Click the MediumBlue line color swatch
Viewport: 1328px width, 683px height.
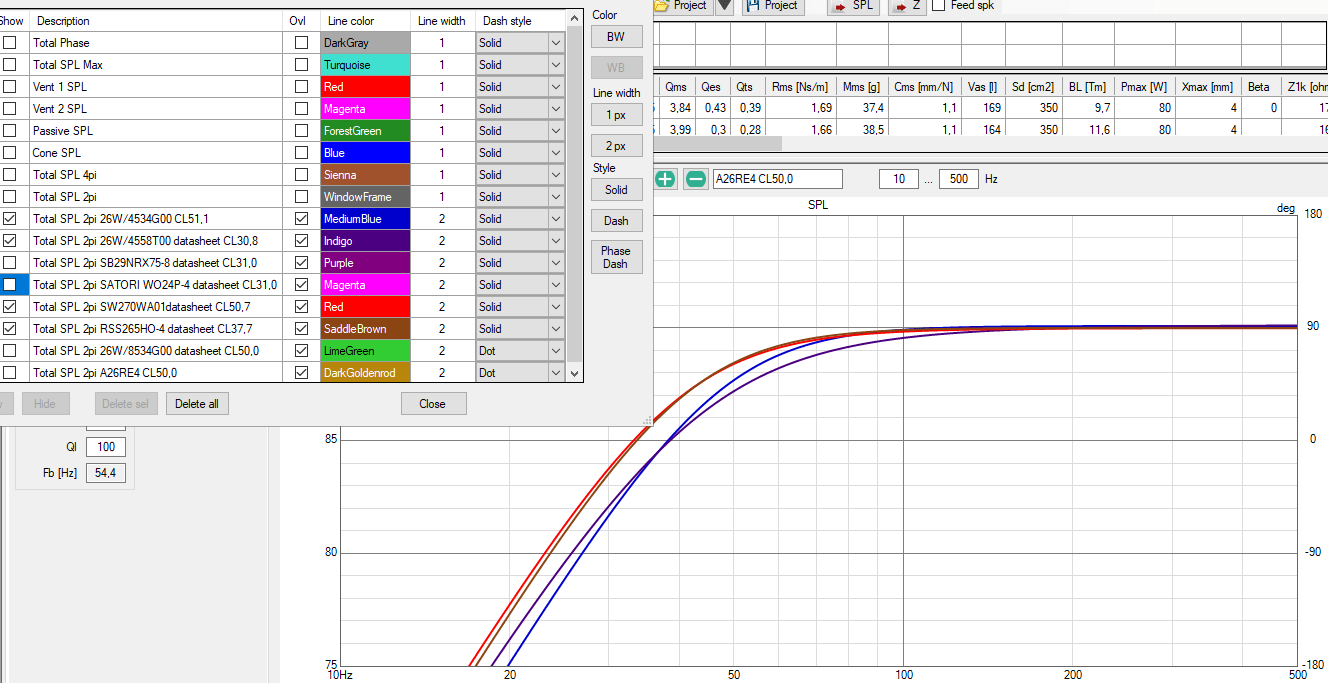click(x=365, y=219)
